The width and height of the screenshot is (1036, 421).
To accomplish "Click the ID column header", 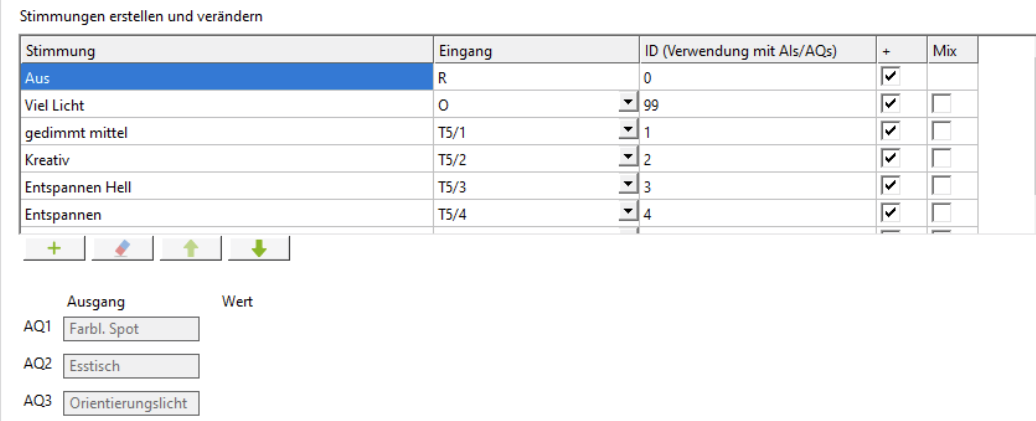I will click(756, 50).
